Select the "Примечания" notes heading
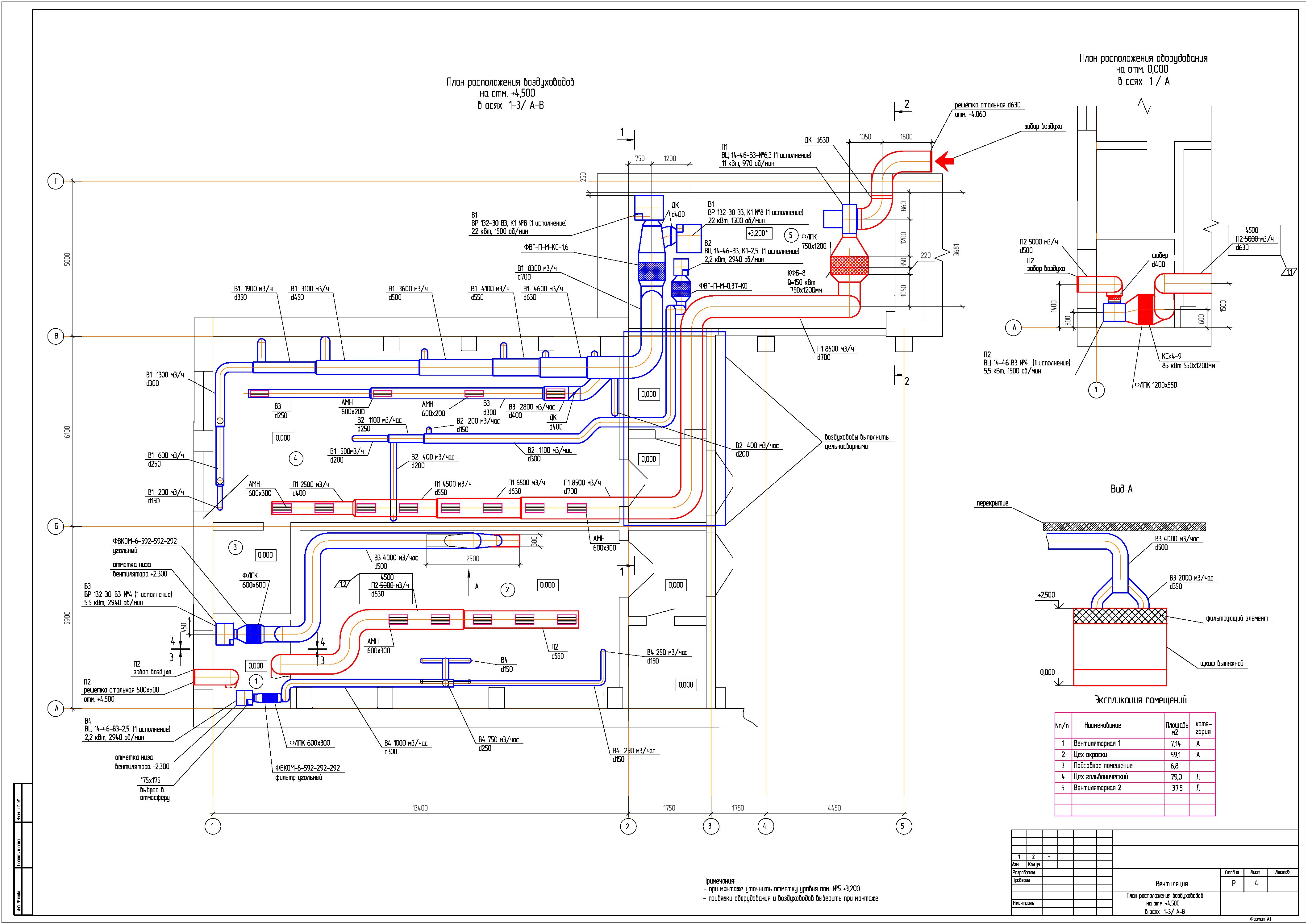This screenshot has width=1308, height=924. pyautogui.click(x=719, y=881)
